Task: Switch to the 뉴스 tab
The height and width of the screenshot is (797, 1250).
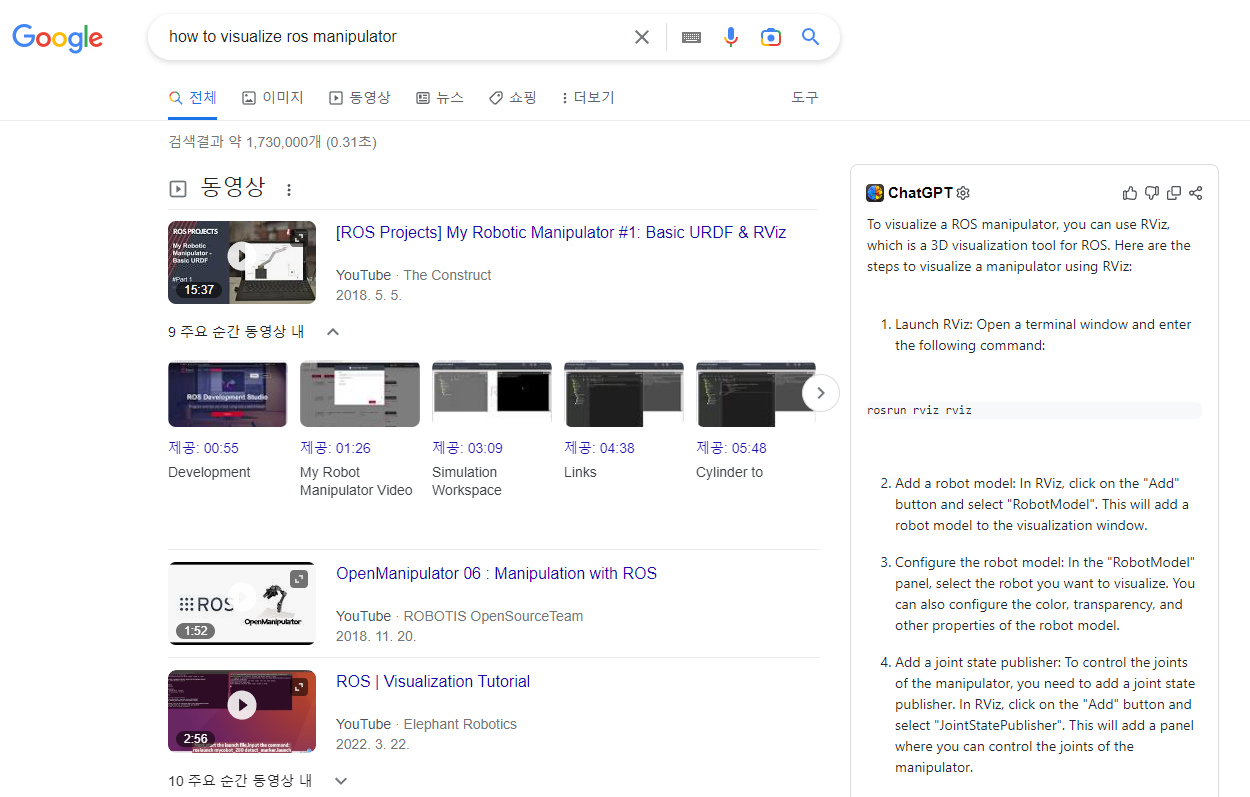Action: click(440, 98)
